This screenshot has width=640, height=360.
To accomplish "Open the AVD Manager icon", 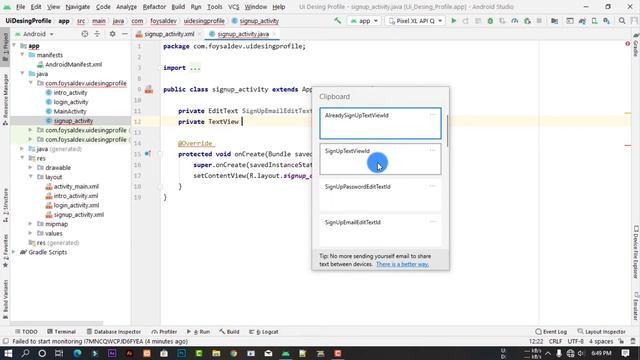I will pyautogui.click(x=594, y=20).
